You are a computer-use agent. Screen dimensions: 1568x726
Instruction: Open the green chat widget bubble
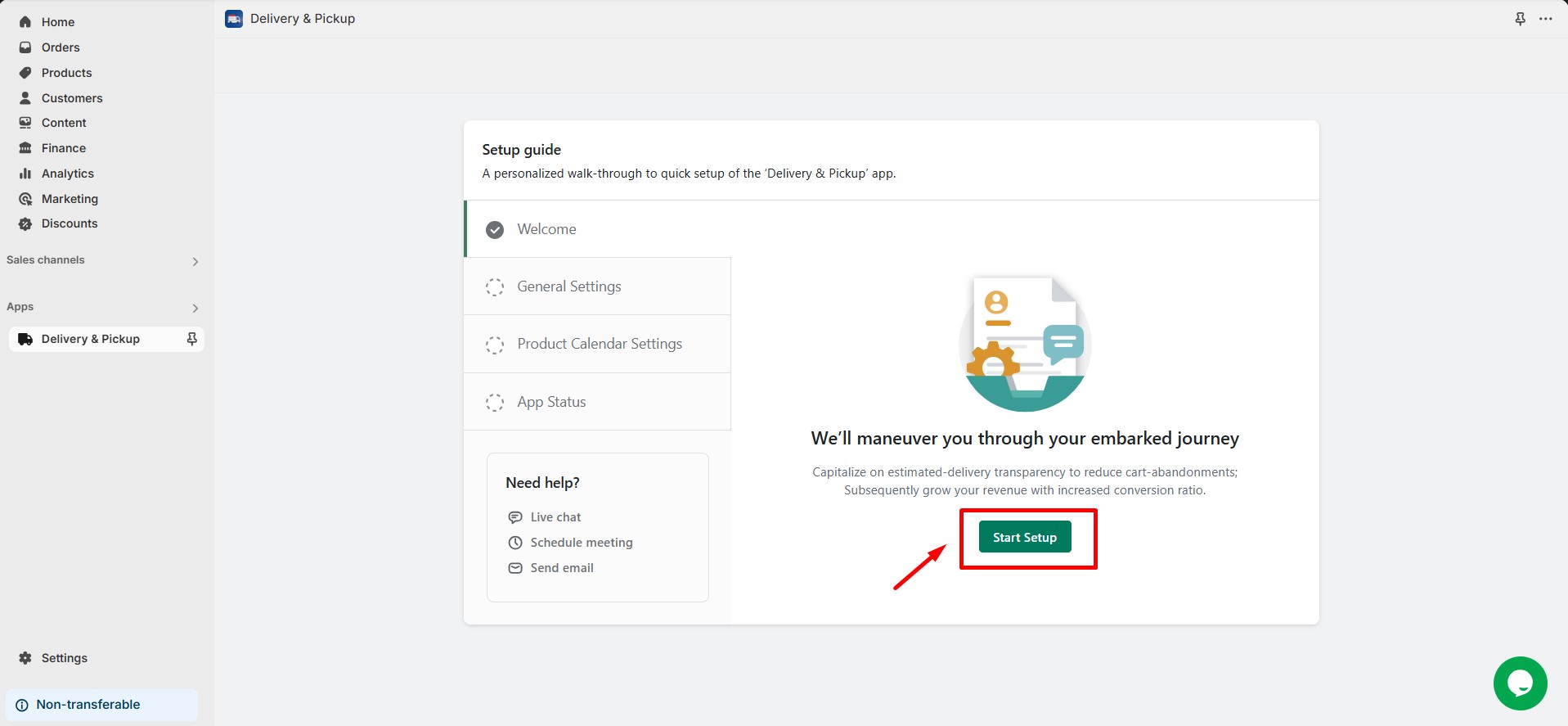click(1520, 683)
